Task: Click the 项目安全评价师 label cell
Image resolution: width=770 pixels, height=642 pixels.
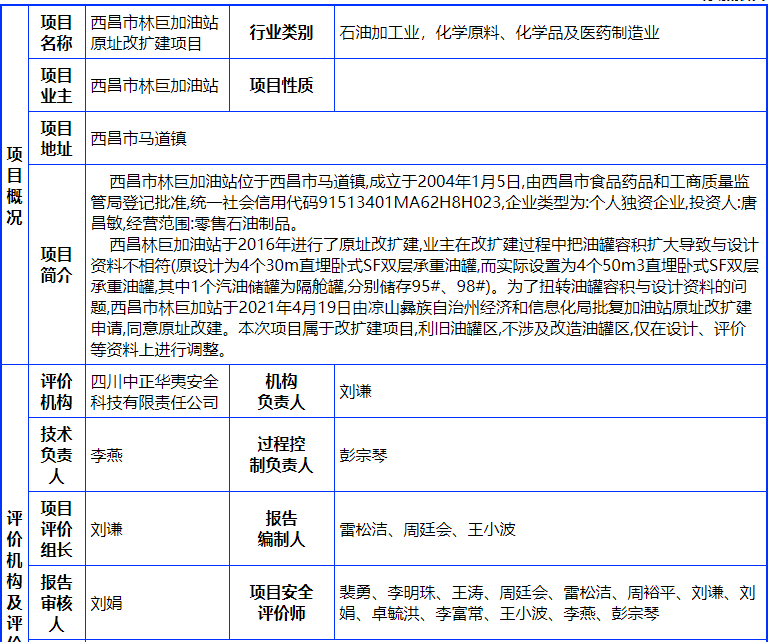Action: pyautogui.click(x=281, y=603)
